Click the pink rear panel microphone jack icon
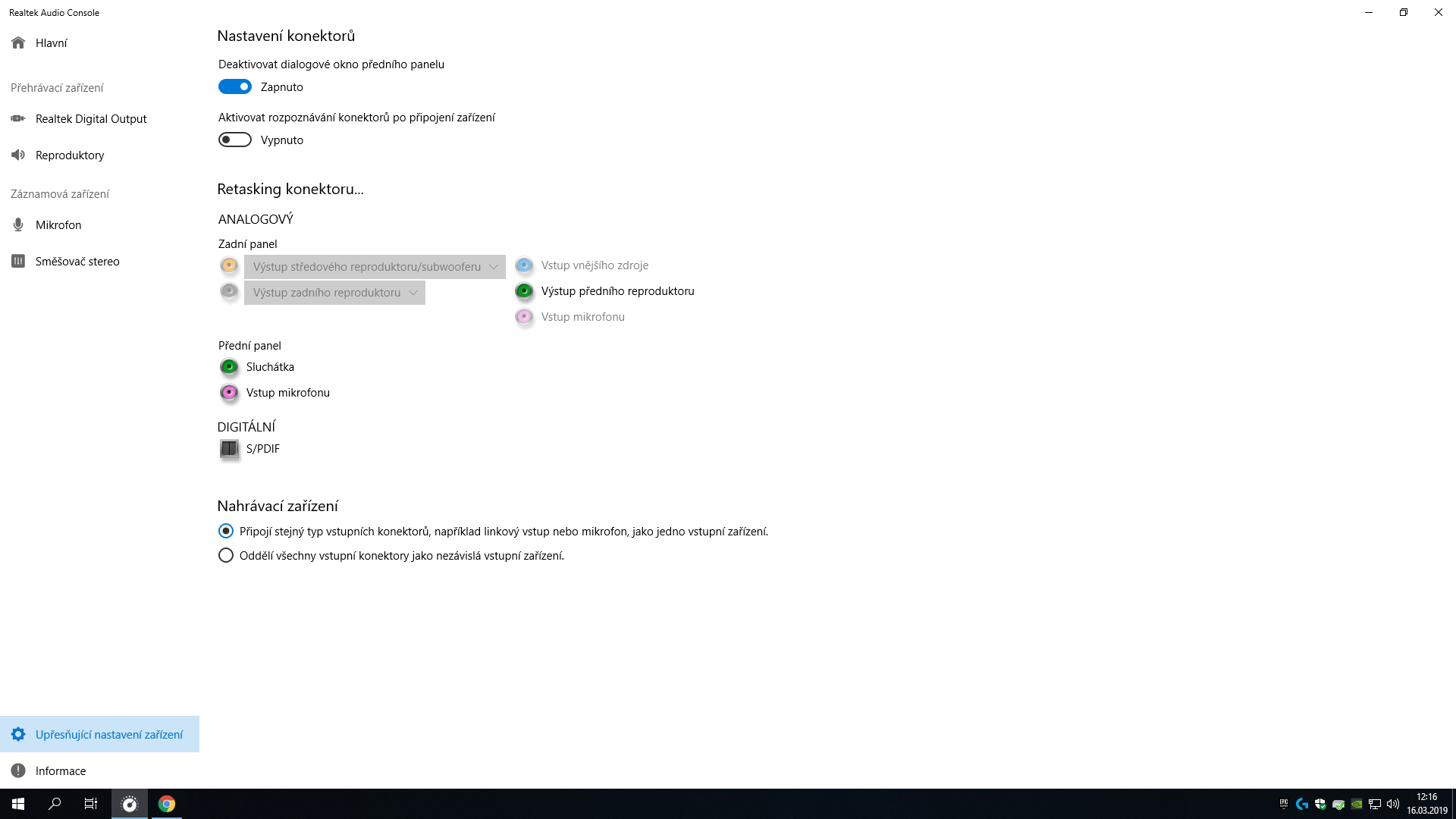The width and height of the screenshot is (1456, 819). pos(524,317)
